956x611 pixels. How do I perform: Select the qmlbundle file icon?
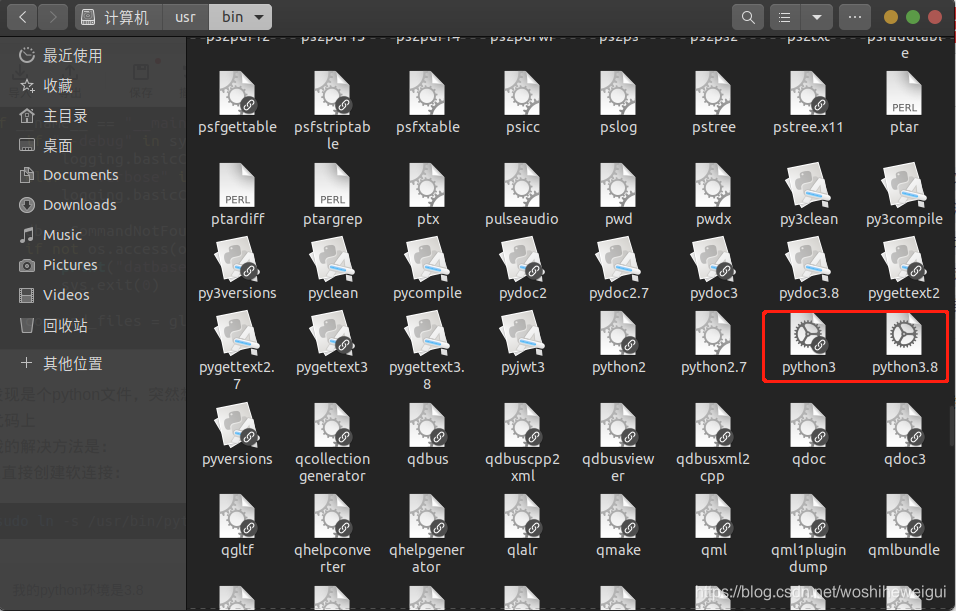pos(904,516)
